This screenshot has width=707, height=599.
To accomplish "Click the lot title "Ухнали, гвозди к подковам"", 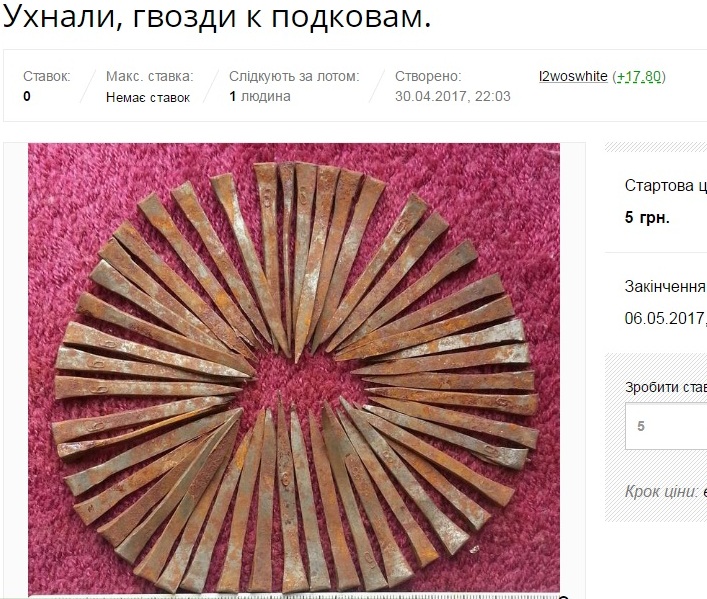I will [217, 16].
